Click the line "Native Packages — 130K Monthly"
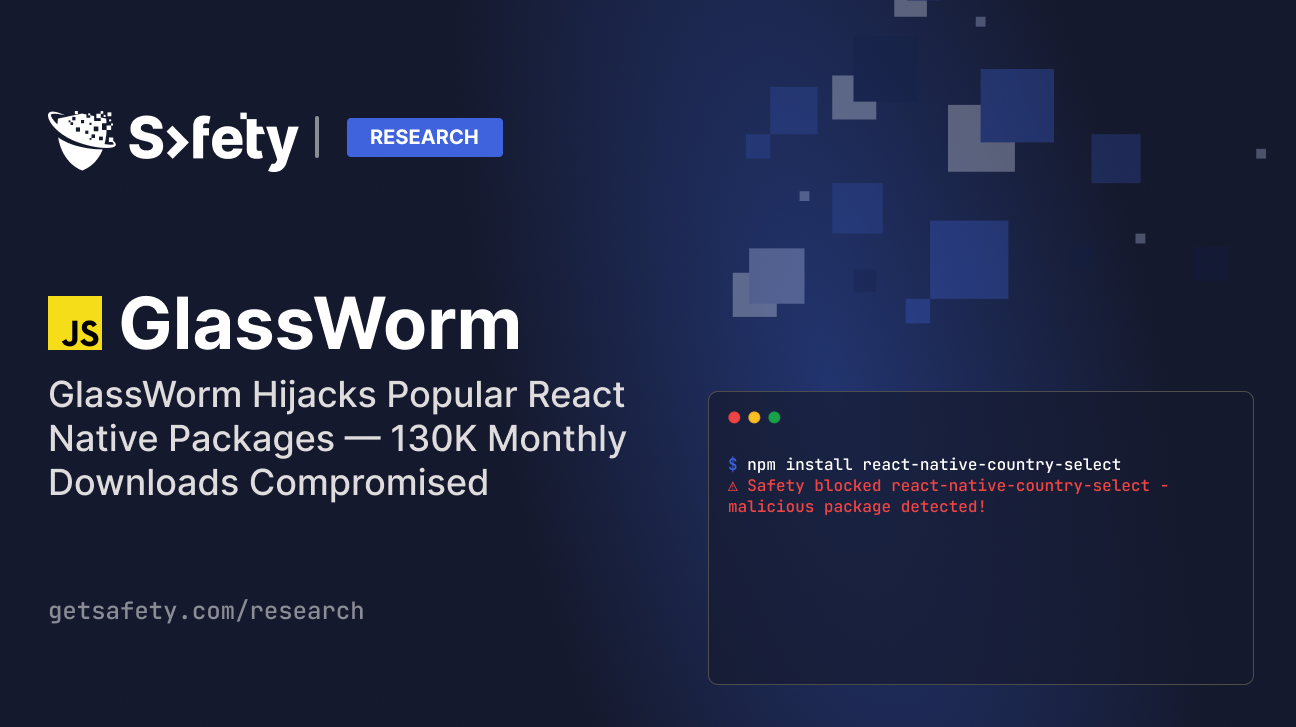Image resolution: width=1296 pixels, height=727 pixels. tap(338, 438)
